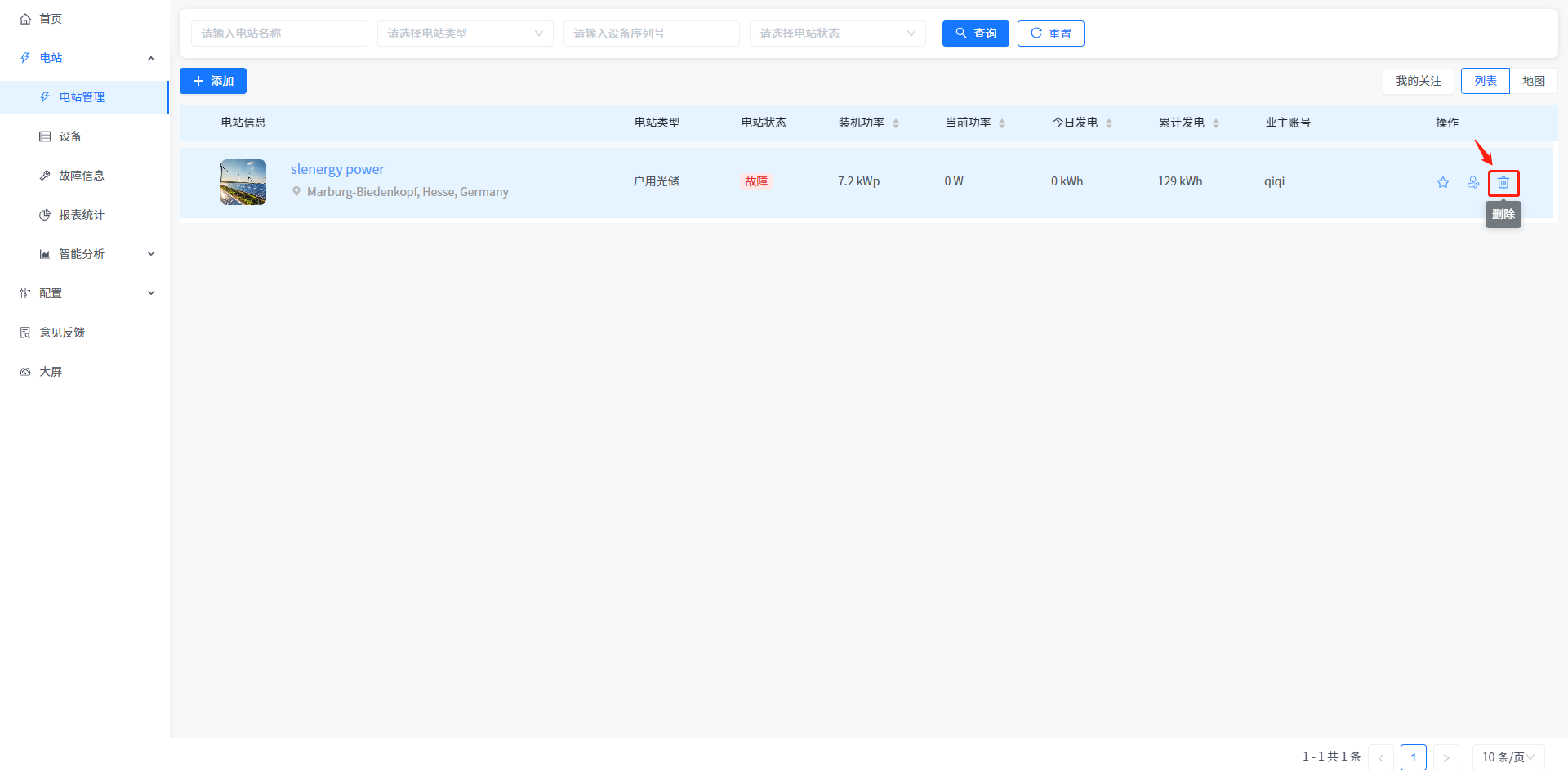The width and height of the screenshot is (1568, 777).
Task: Open the 10 条/页 page size selector
Action: coord(1508,757)
